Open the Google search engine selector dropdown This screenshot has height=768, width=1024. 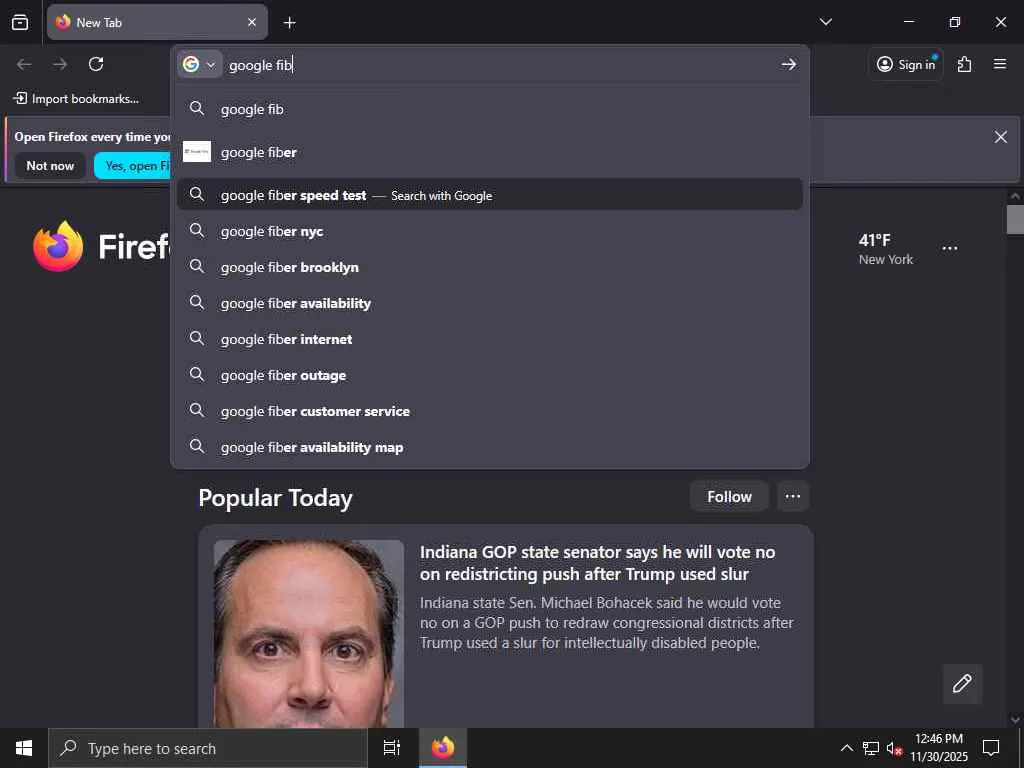click(199, 64)
